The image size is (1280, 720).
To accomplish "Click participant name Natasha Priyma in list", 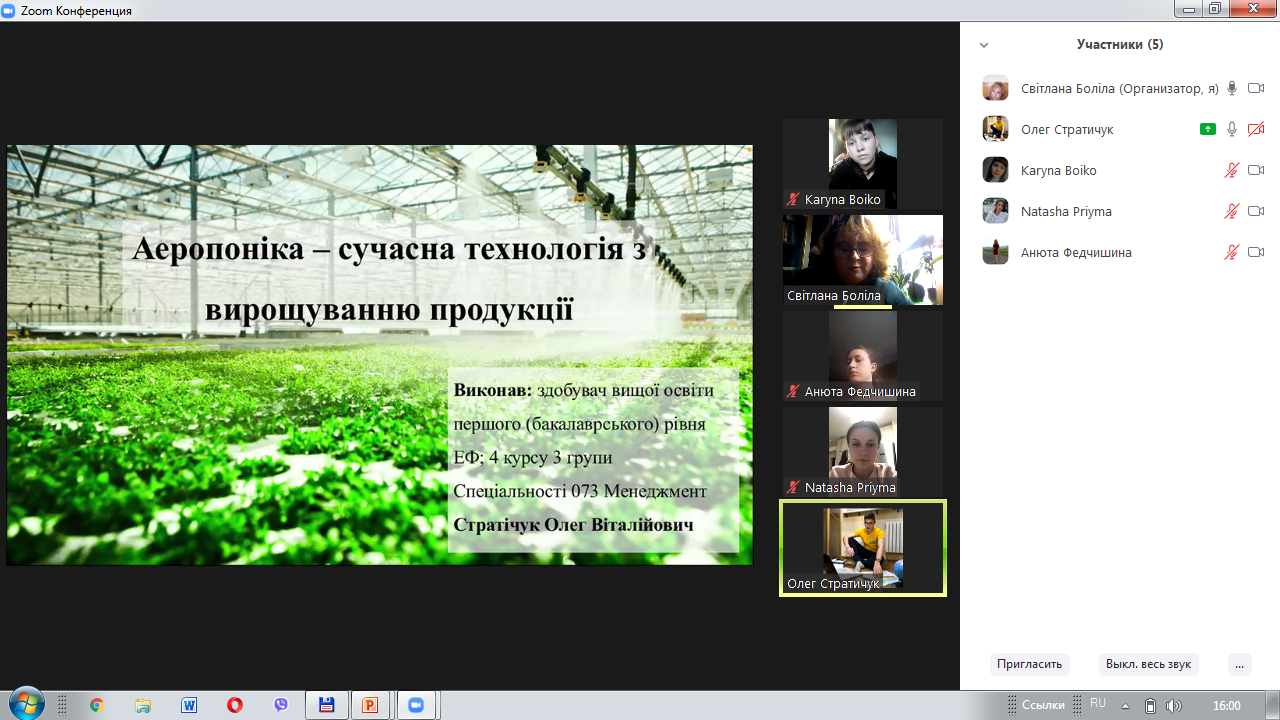I will (x=1066, y=211).
